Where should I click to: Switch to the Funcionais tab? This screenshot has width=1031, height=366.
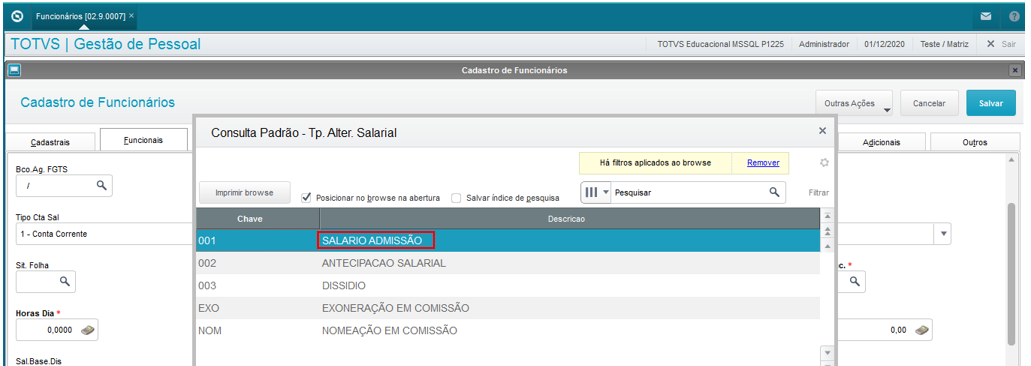(x=143, y=141)
